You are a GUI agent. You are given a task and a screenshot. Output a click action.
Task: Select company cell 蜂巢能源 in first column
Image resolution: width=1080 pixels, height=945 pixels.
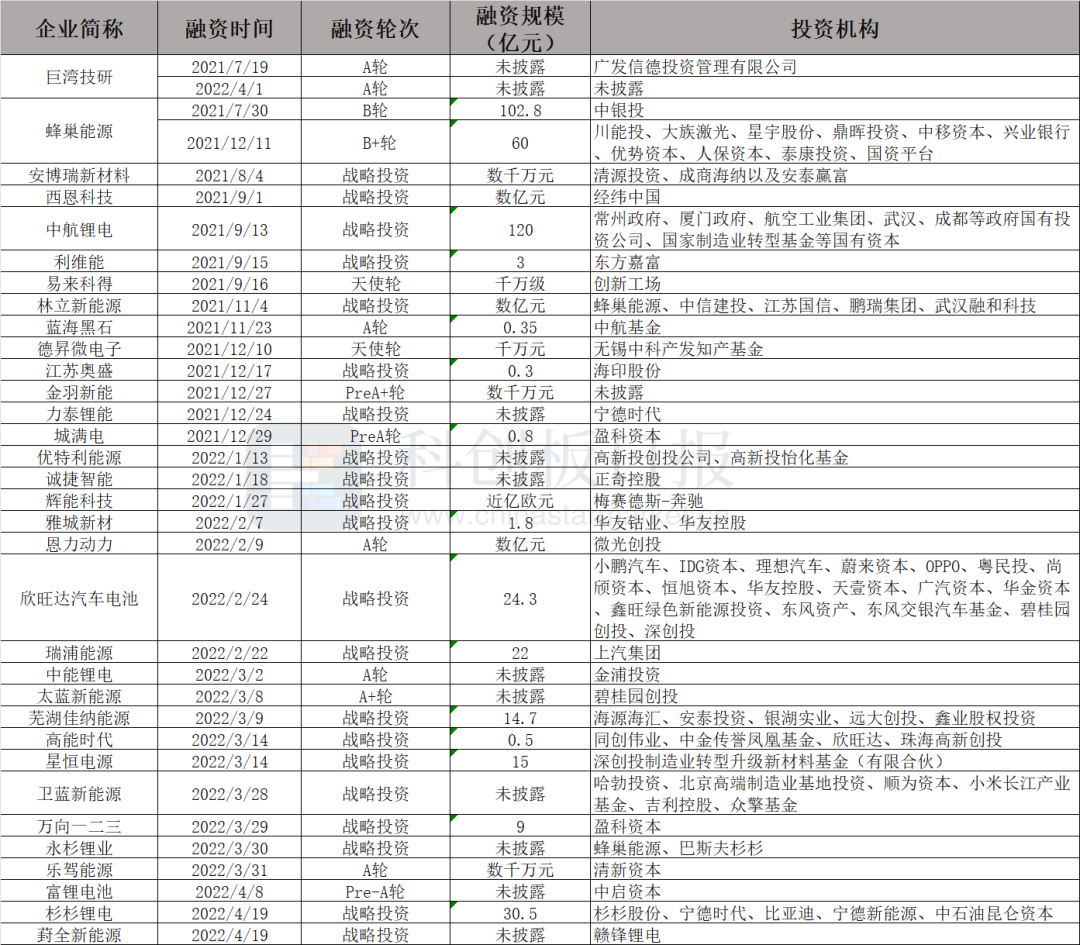click(79, 131)
